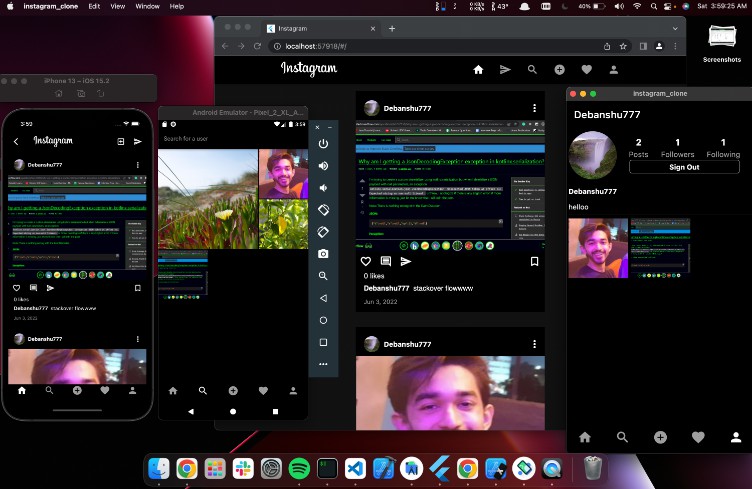This screenshot has height=489, width=752.
Task: Open the View menu in menu bar
Action: point(118,6)
